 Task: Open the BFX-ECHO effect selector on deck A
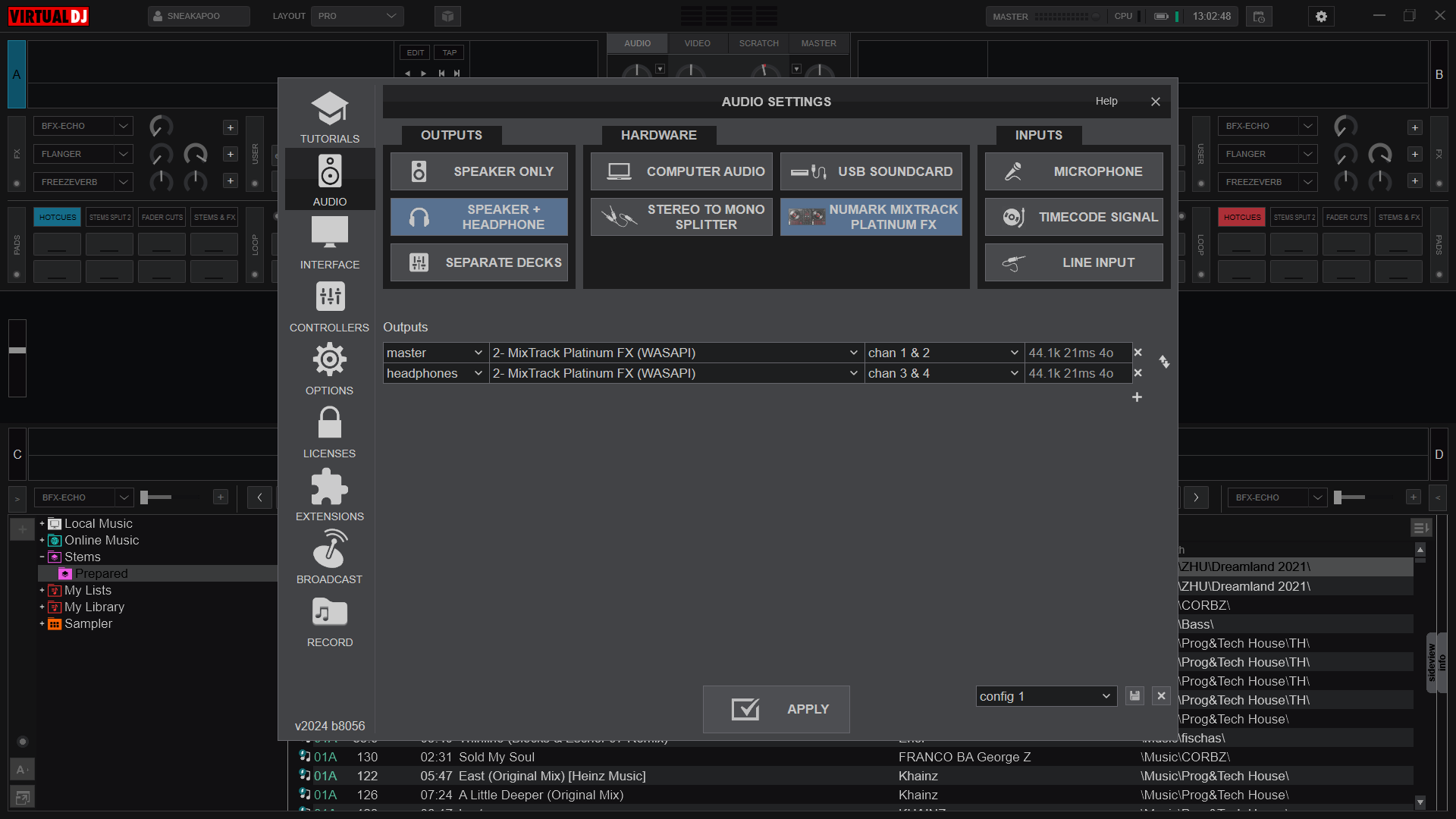tap(83, 125)
